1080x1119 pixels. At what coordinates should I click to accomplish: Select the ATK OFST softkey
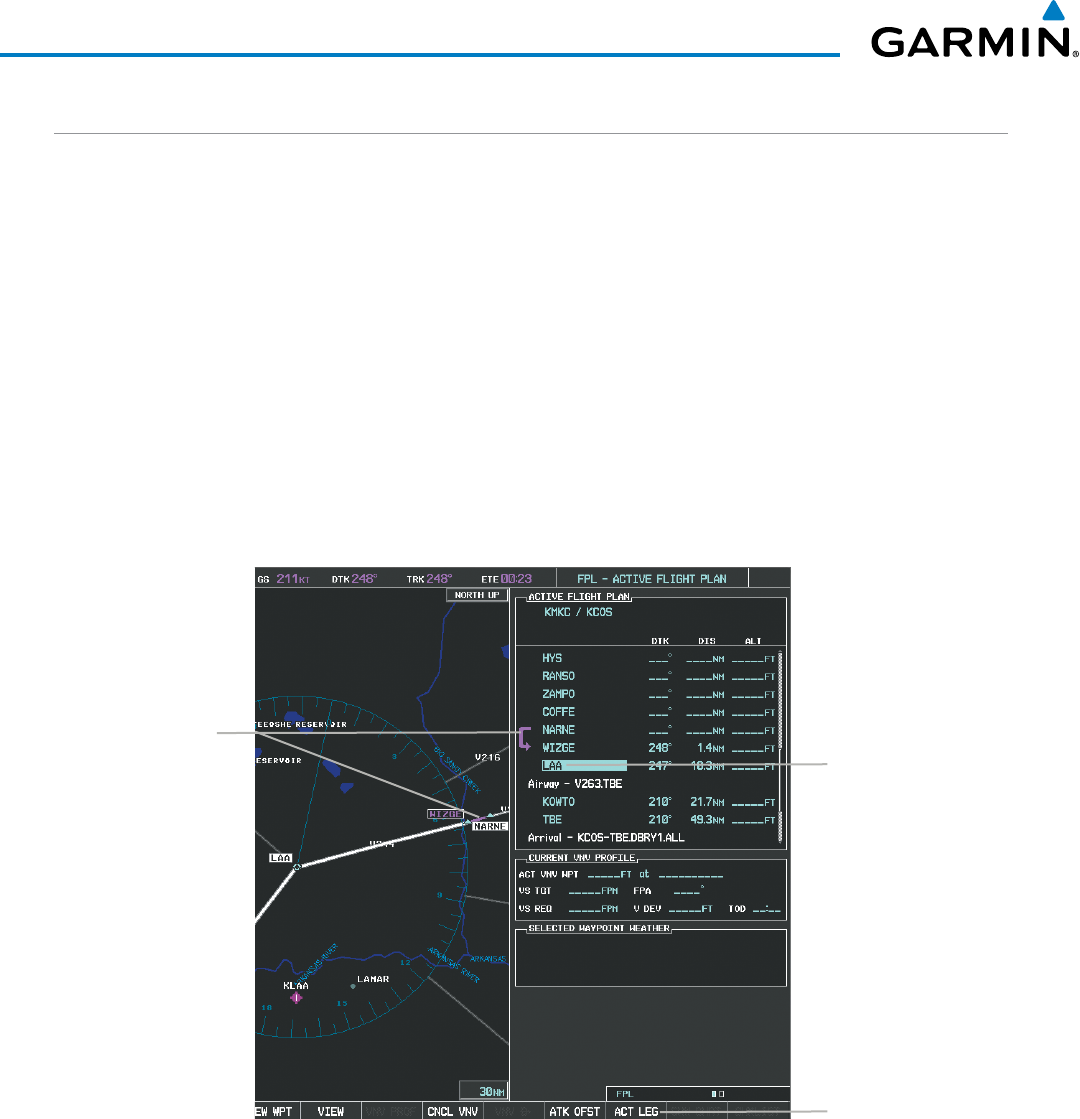574,1111
